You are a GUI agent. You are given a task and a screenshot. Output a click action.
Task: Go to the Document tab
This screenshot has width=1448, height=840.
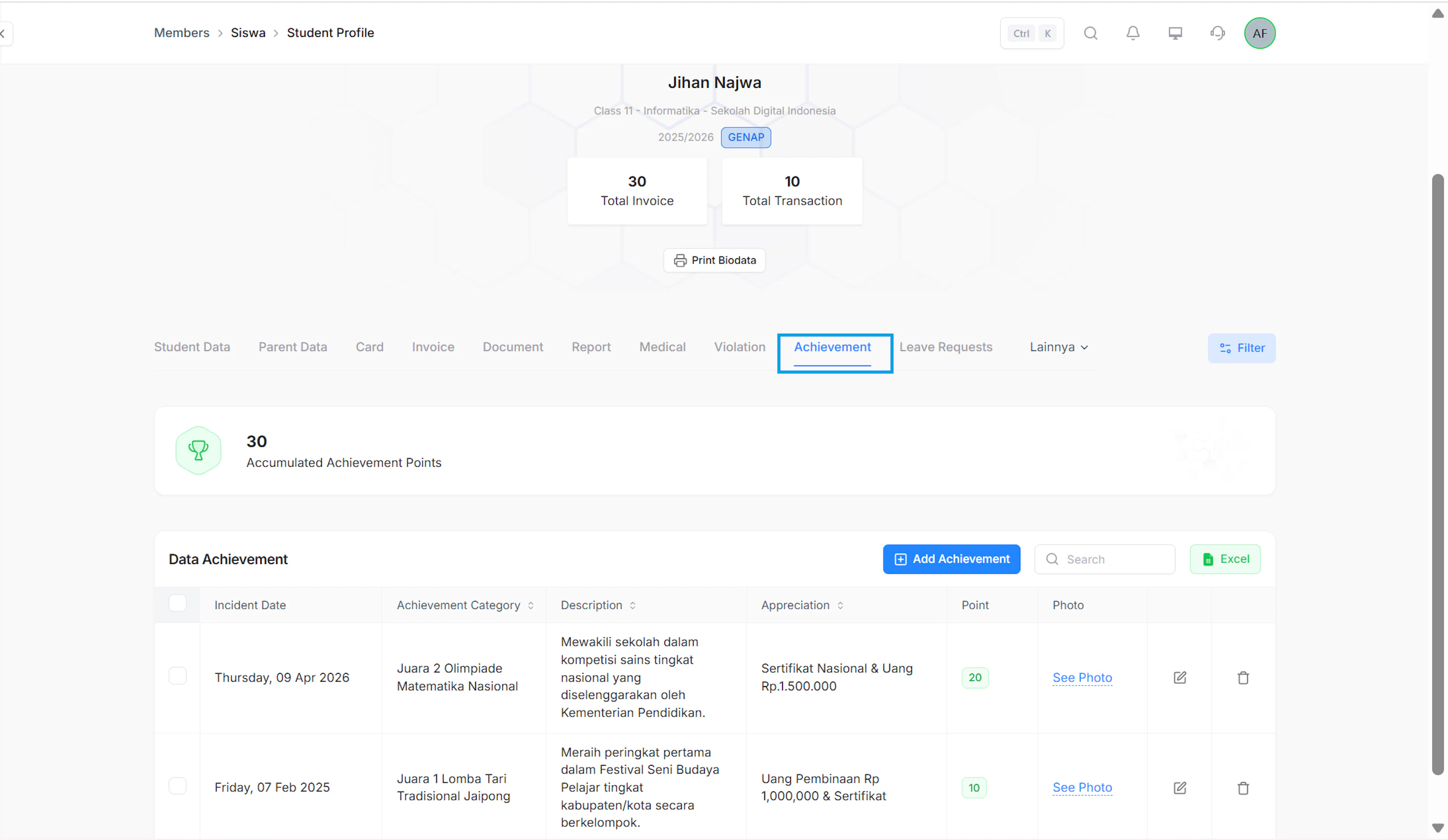512,347
